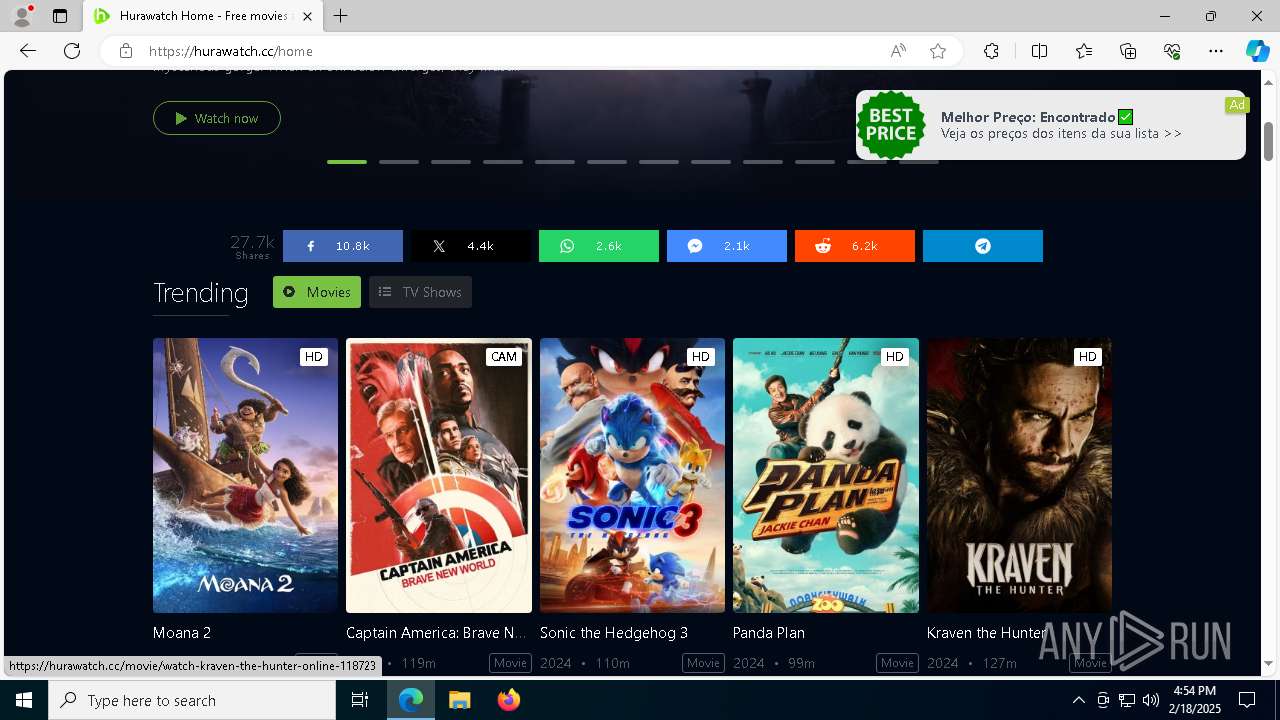The image size is (1280, 720).
Task: Share on Telegram button
Action: [983, 246]
